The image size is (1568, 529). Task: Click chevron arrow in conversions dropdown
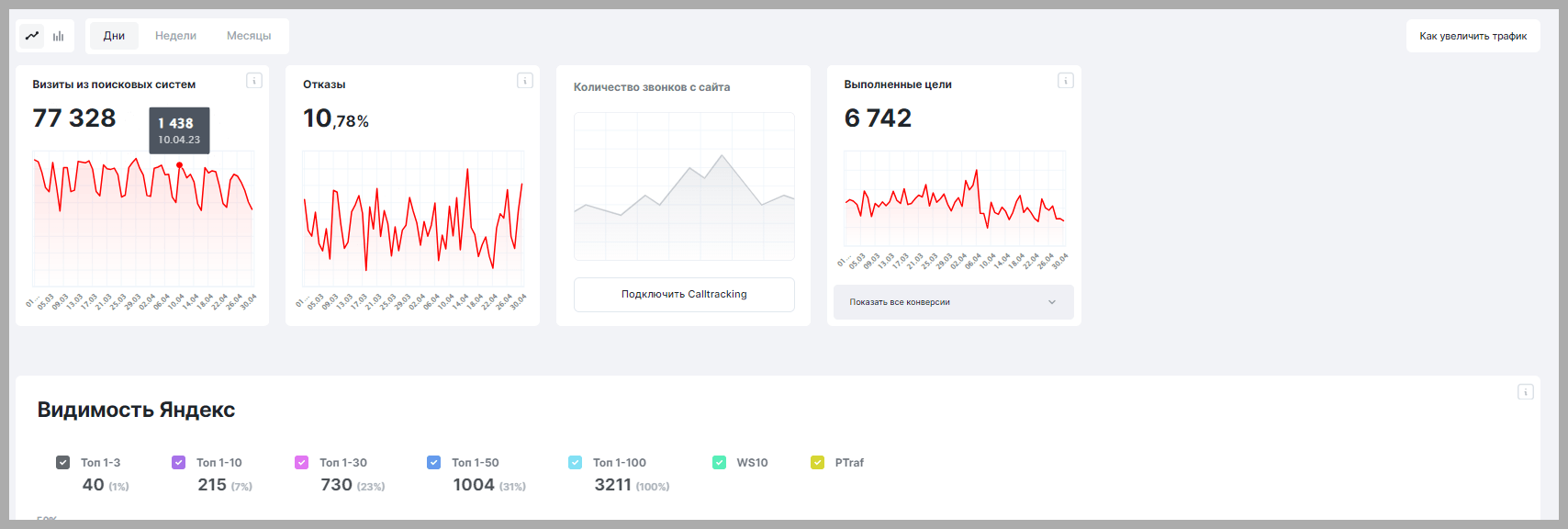(x=1052, y=302)
